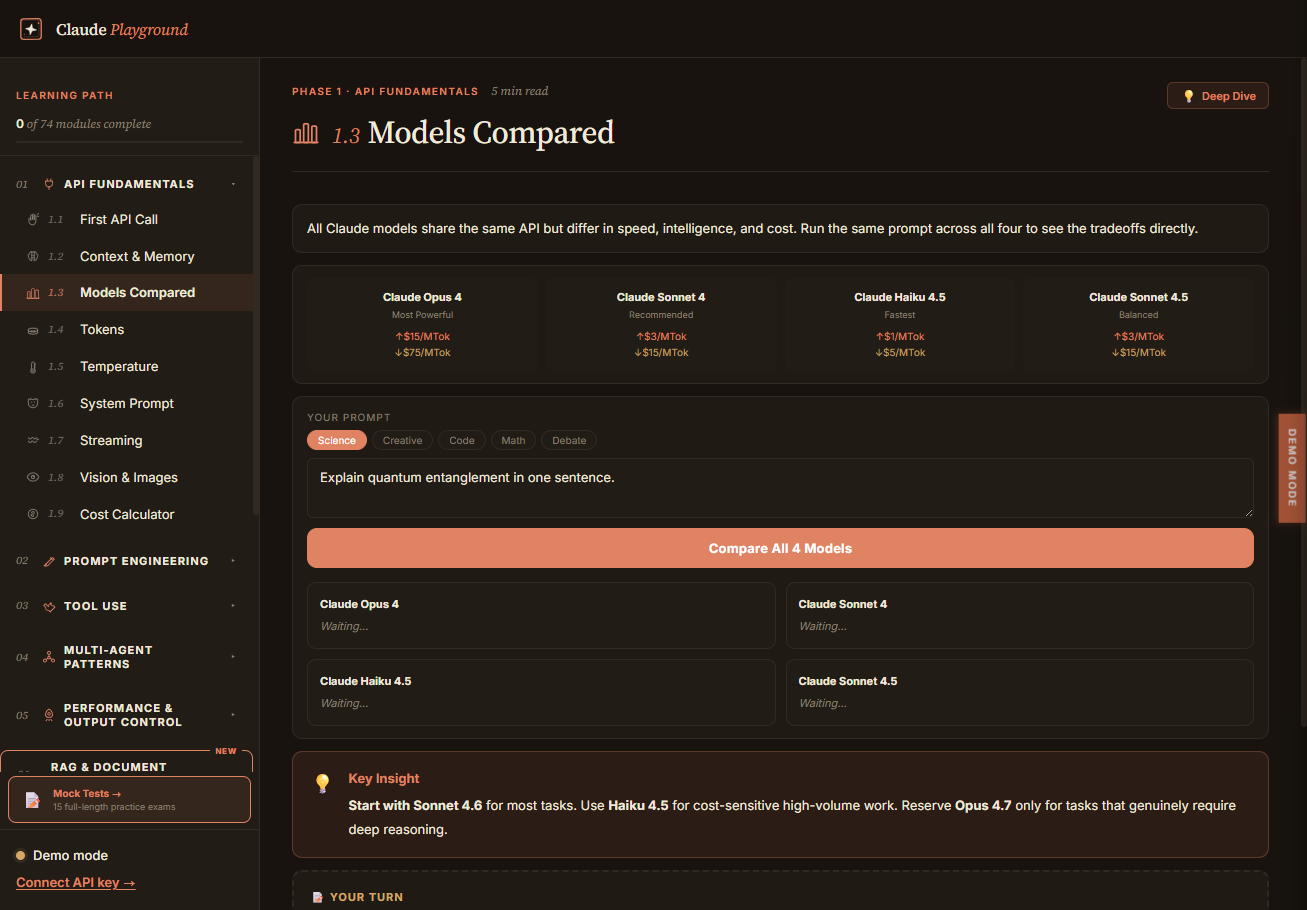
Task: Click the rocket icon beside Performance & Output Control
Action: click(x=49, y=715)
